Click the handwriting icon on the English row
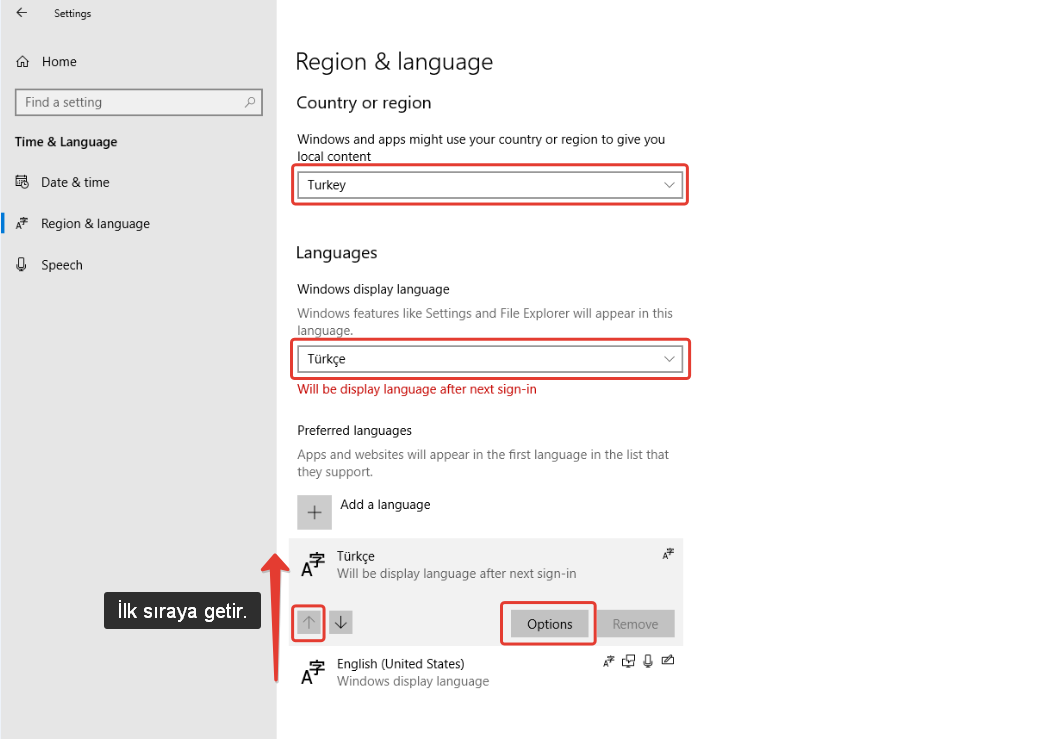Viewport: 1038px width, 739px height. pyautogui.click(x=668, y=660)
